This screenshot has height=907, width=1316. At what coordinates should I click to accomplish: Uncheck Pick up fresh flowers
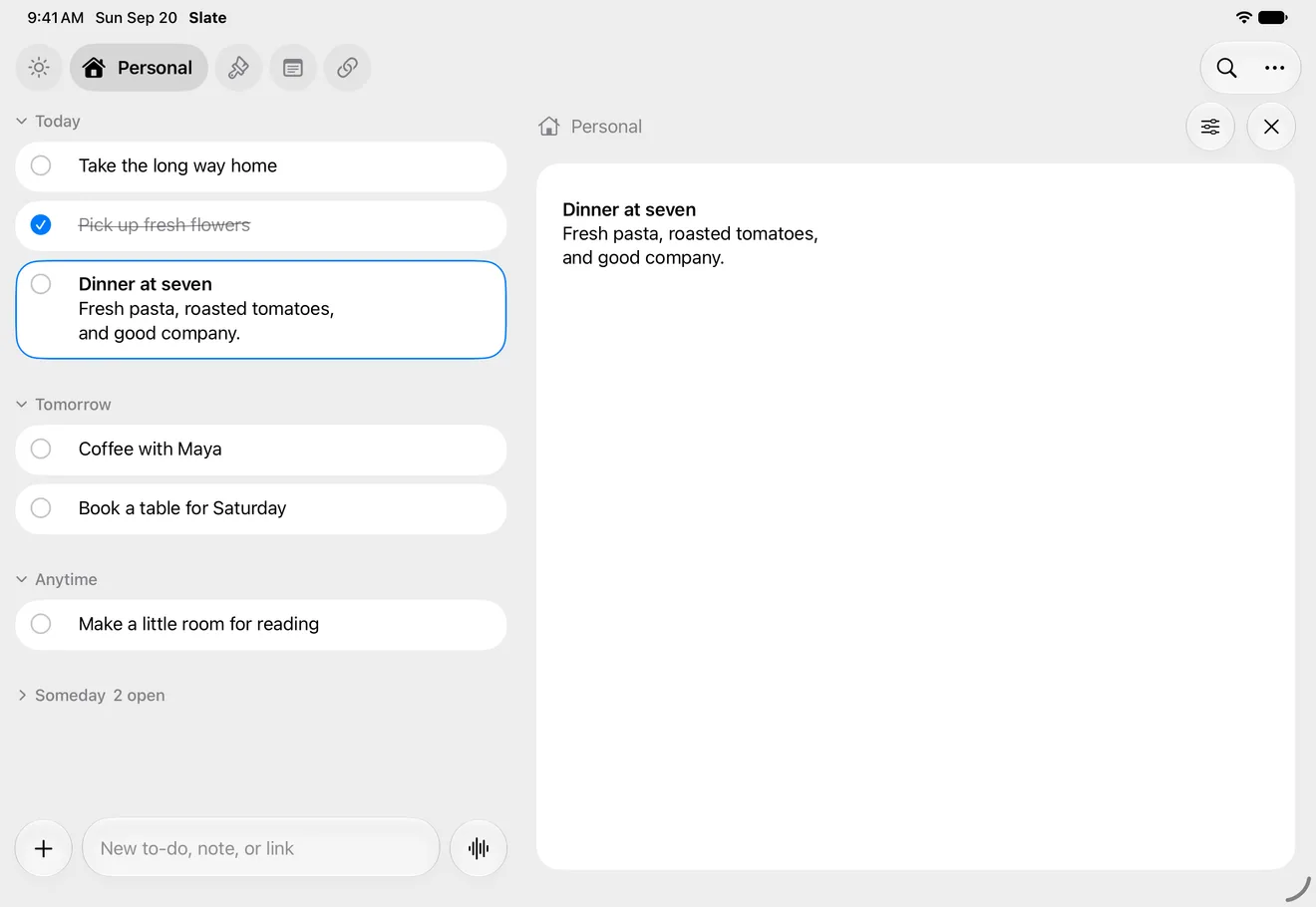[41, 224]
